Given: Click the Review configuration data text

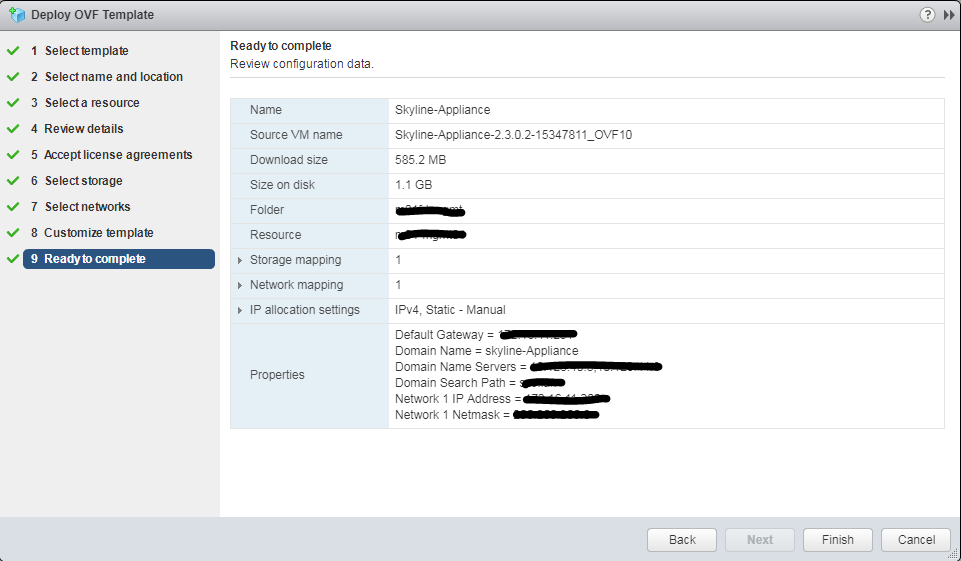Looking at the screenshot, I should click(302, 64).
